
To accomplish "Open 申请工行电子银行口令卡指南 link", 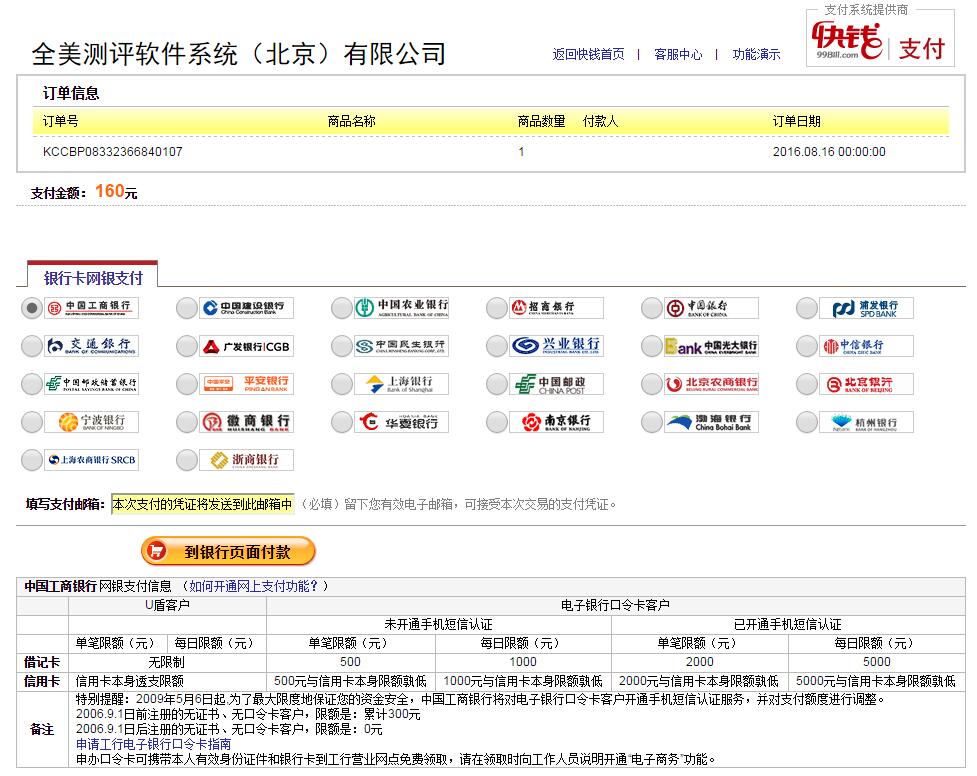I will coord(153,744).
